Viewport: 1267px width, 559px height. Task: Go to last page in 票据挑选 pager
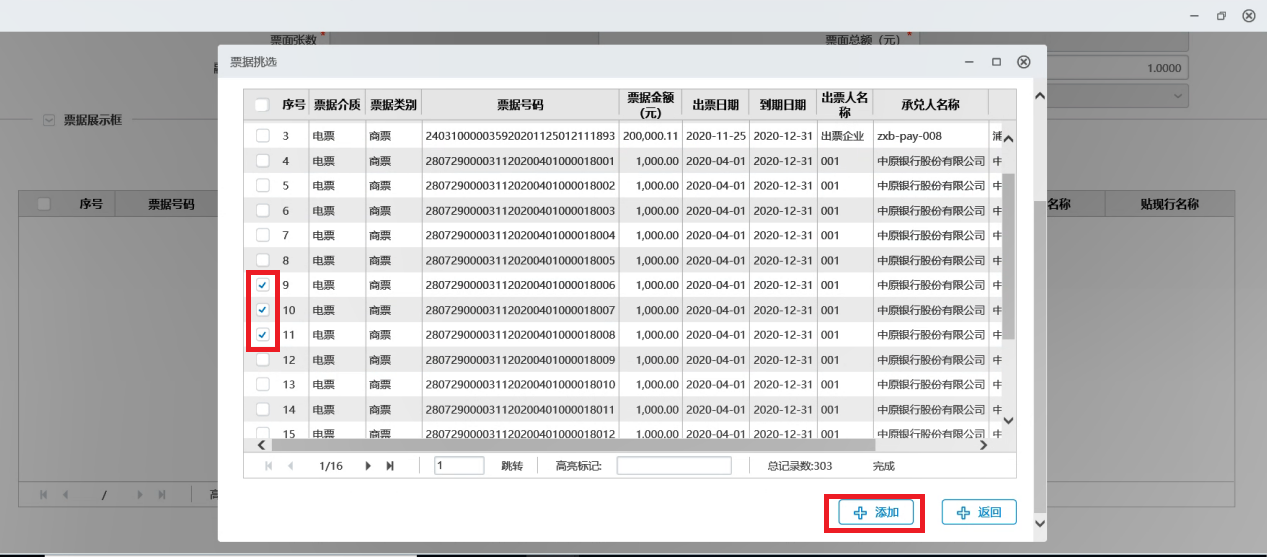coord(390,466)
